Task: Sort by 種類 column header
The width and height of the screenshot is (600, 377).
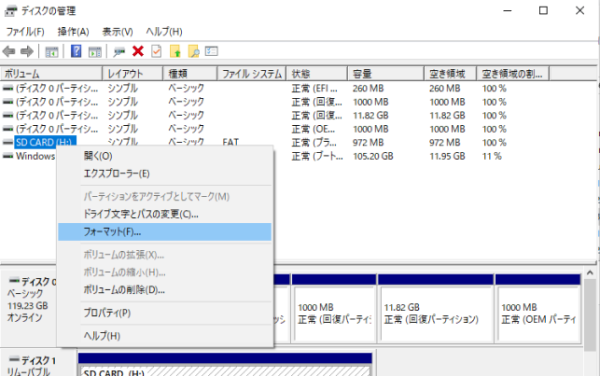Action: coord(190,73)
